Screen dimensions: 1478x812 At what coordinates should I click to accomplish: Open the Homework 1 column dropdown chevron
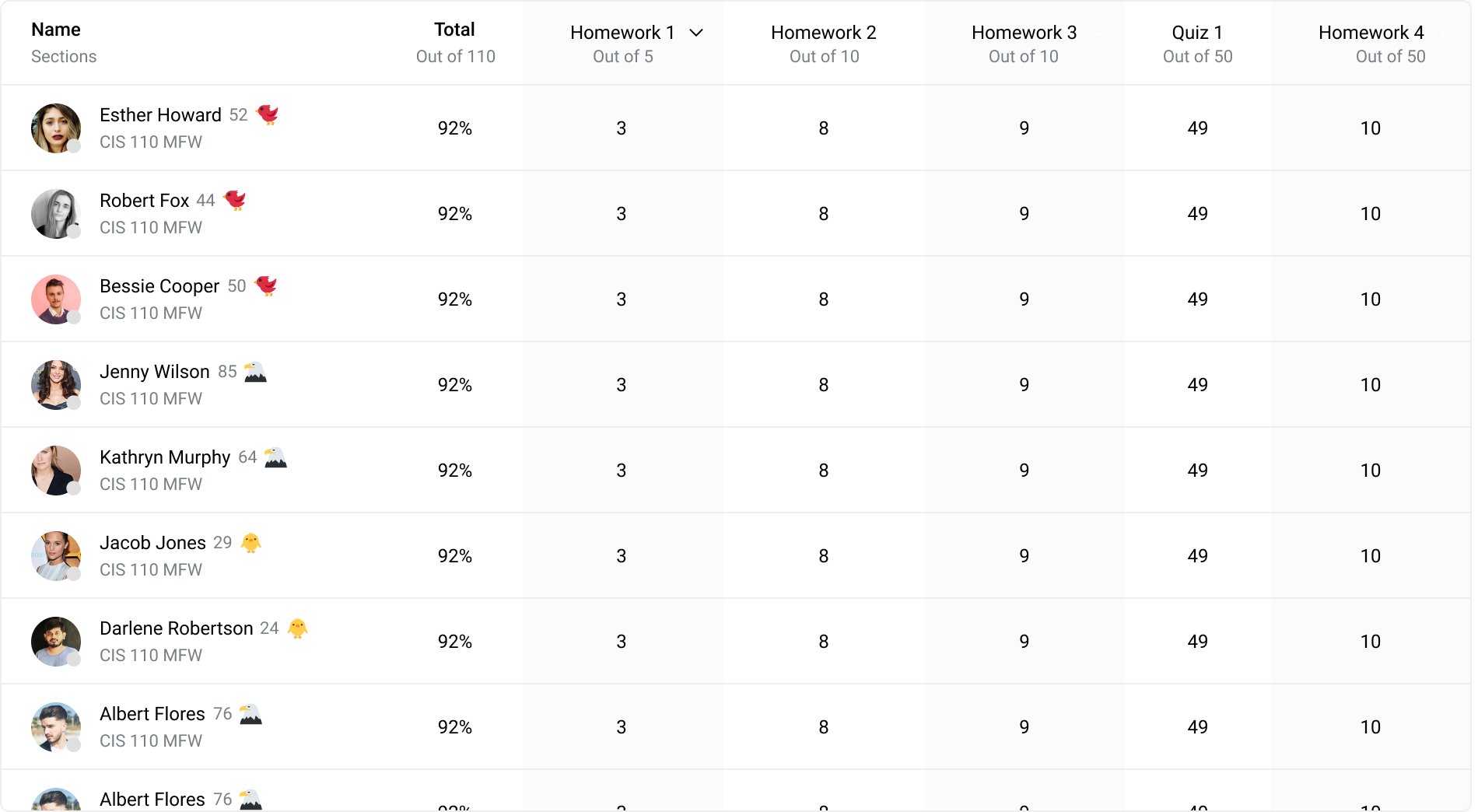coord(696,33)
